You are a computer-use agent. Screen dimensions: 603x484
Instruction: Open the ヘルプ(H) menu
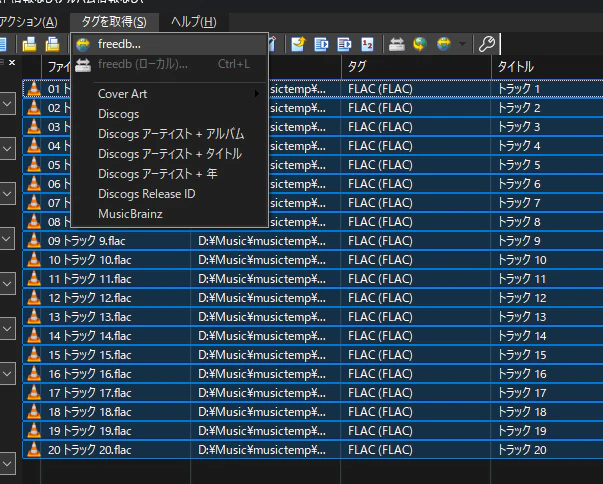[194, 22]
